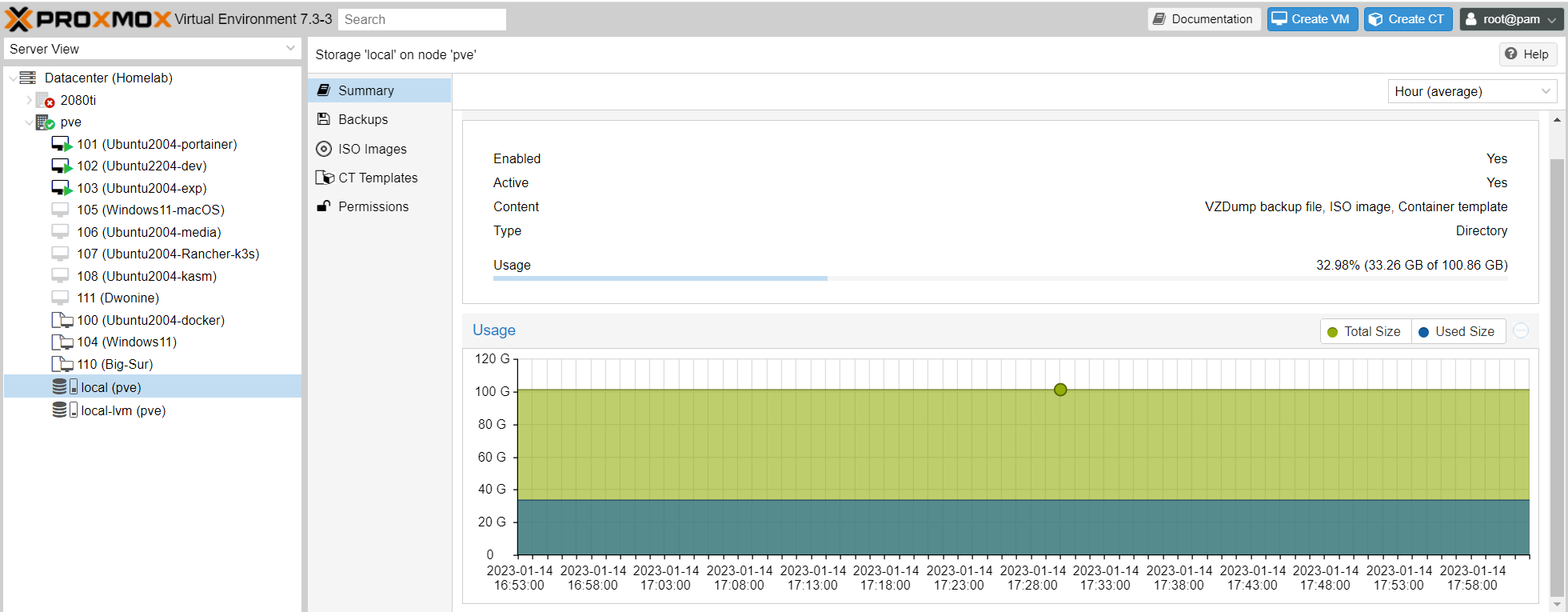Click the 2080ti offline node icon
This screenshot has width=1568, height=612.
point(45,100)
